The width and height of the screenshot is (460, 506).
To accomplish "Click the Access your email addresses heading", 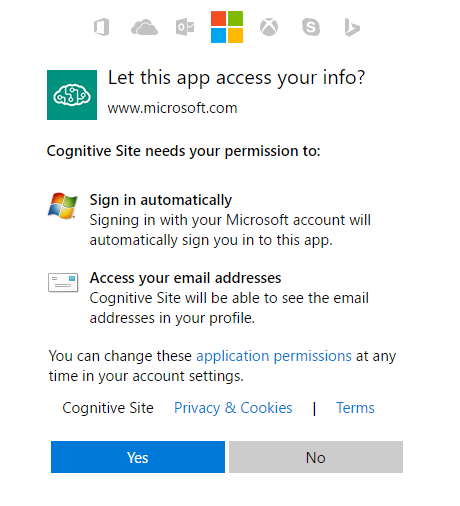I will click(186, 278).
